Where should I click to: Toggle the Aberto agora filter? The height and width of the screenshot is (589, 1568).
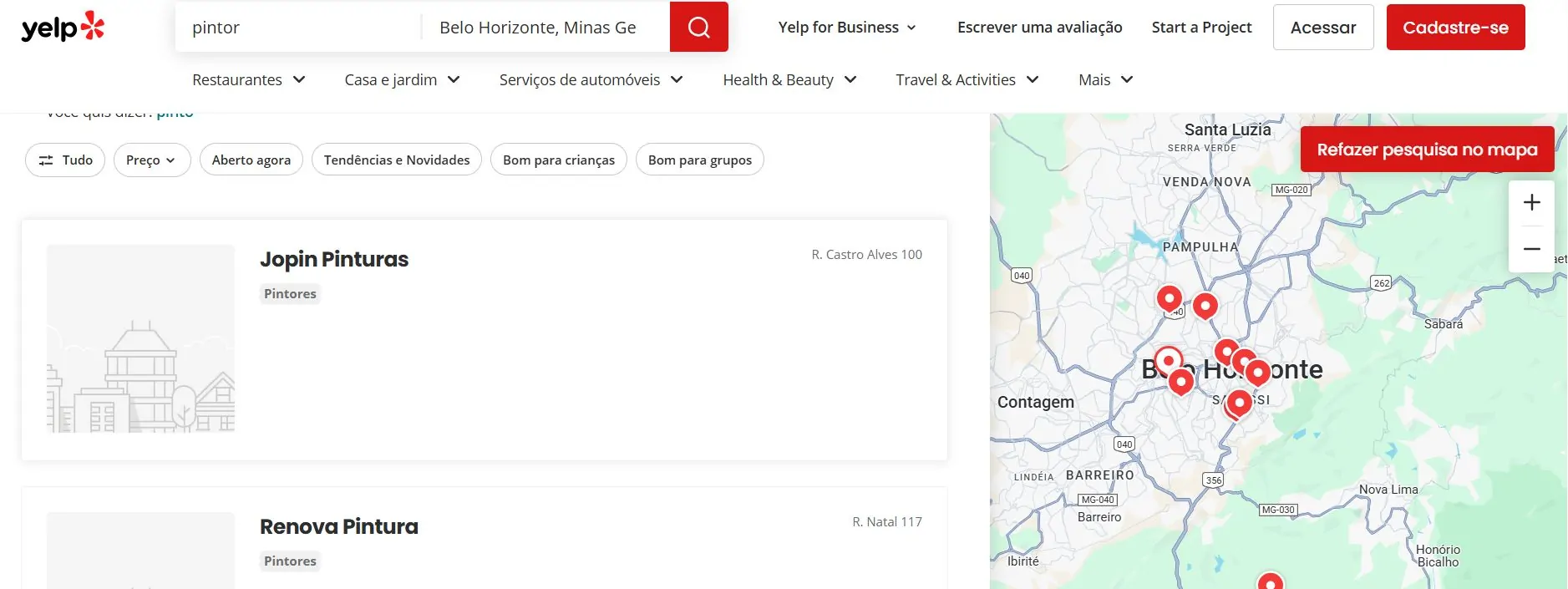[x=251, y=160]
